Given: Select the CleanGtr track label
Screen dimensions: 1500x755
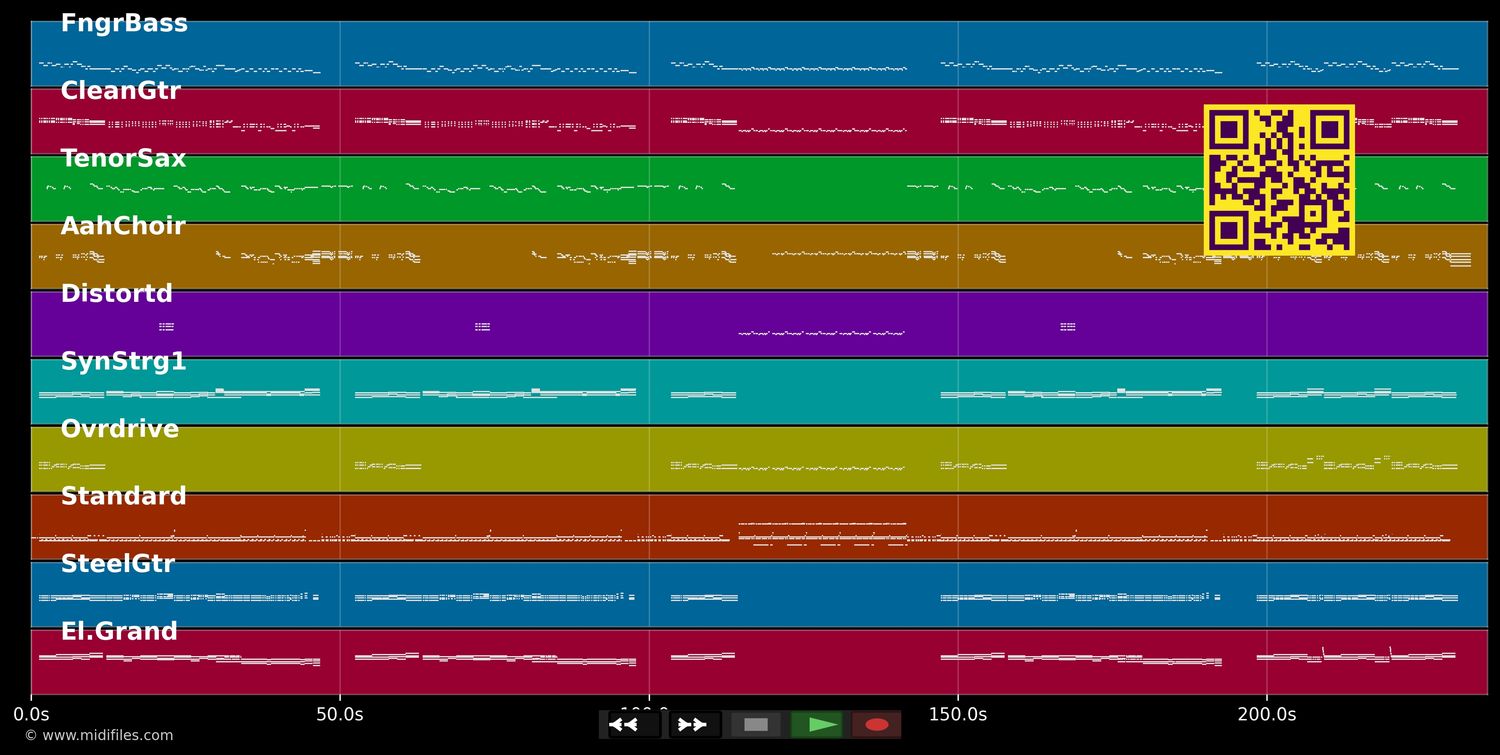Looking at the screenshot, I should [x=120, y=91].
